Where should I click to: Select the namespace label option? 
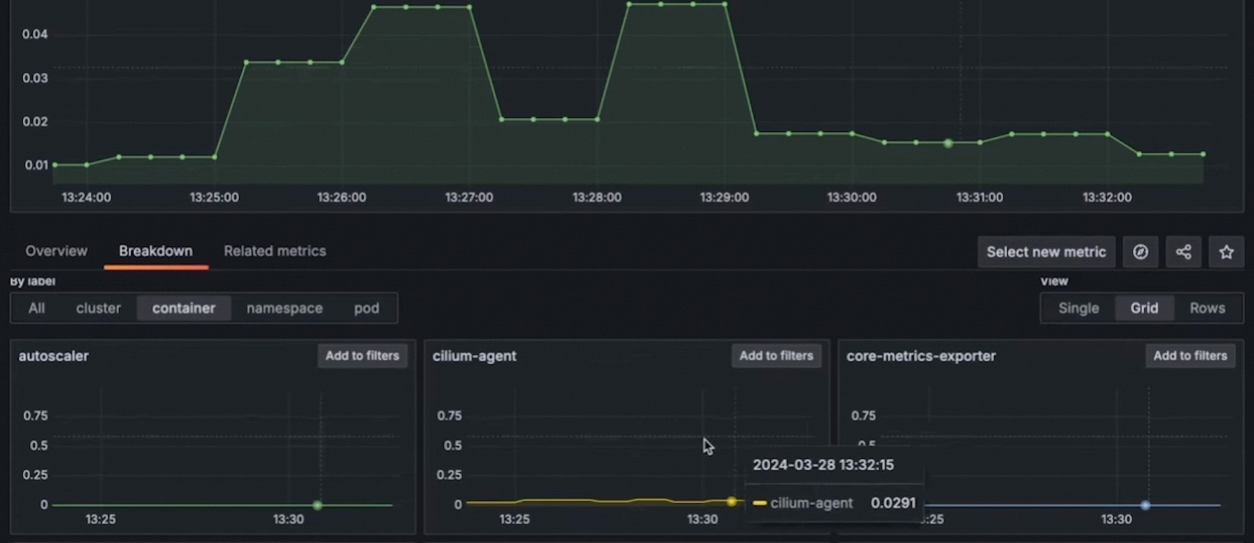285,308
